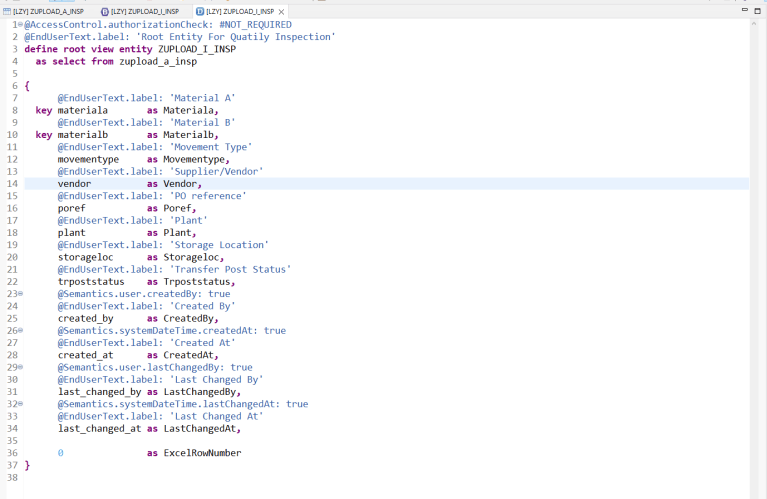Switch to the ZUPLOAD_A_INSP editor tab

[44, 11]
